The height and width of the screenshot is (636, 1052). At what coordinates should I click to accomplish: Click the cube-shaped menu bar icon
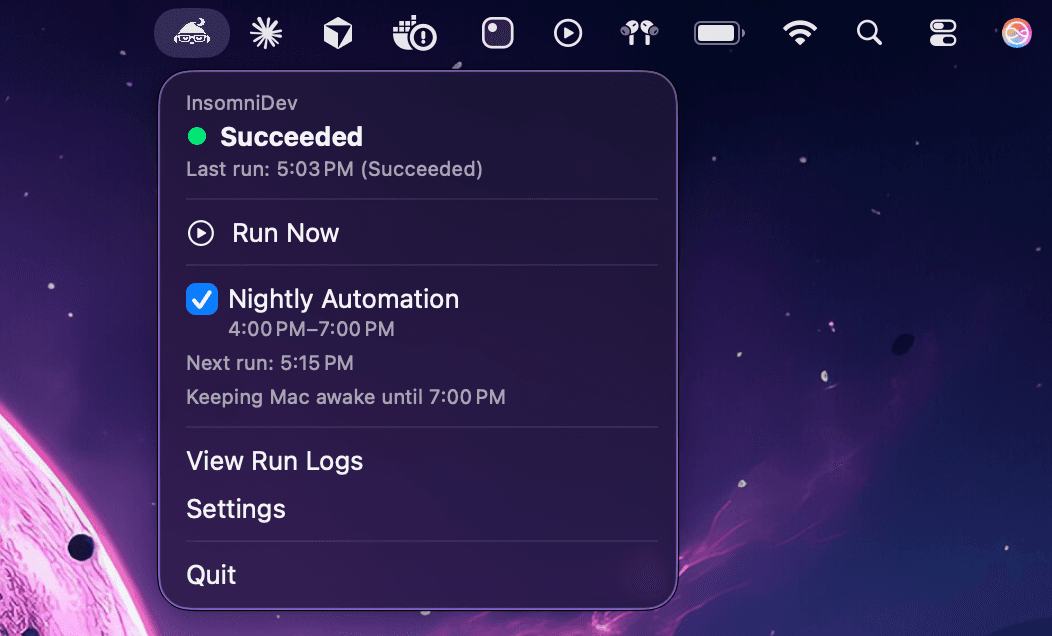point(337,32)
